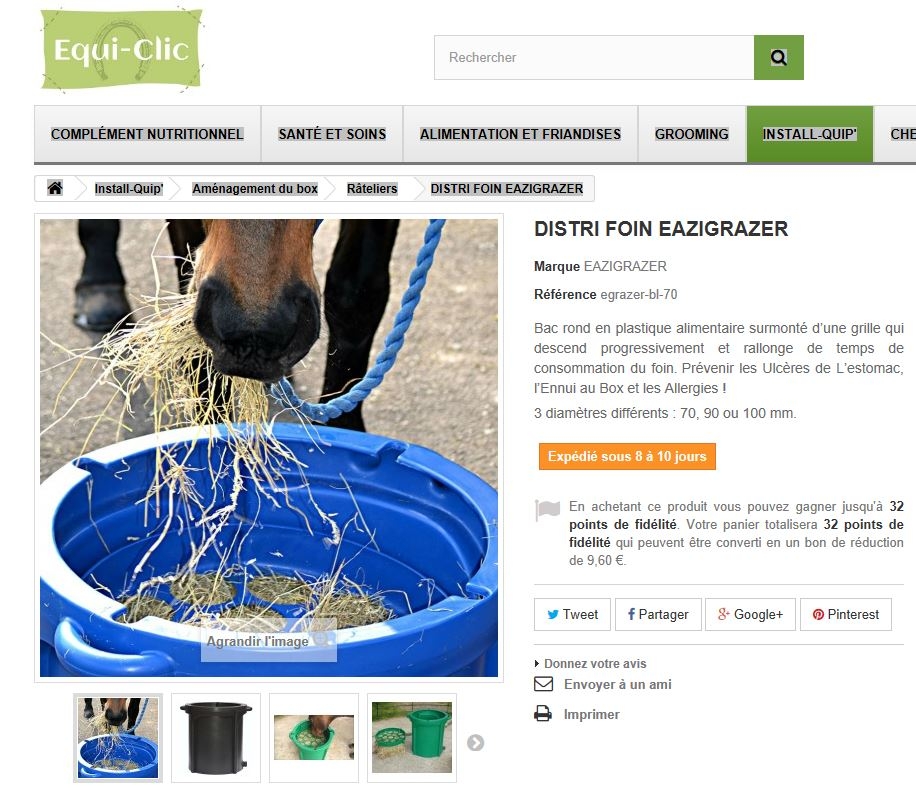Viewport: 916px width, 812px height.
Task: Go to homepage via breadcrumb house icon
Action: (x=55, y=188)
